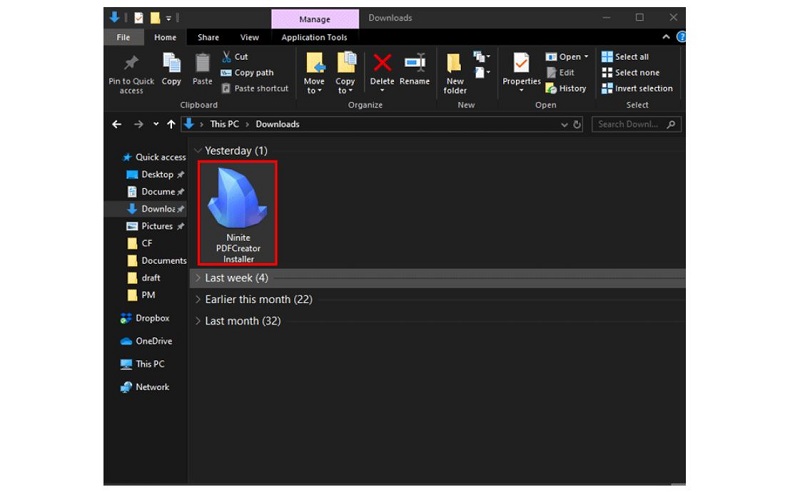Expand the Last week (4) group
Screen dimensions: 800x492
click(x=198, y=278)
